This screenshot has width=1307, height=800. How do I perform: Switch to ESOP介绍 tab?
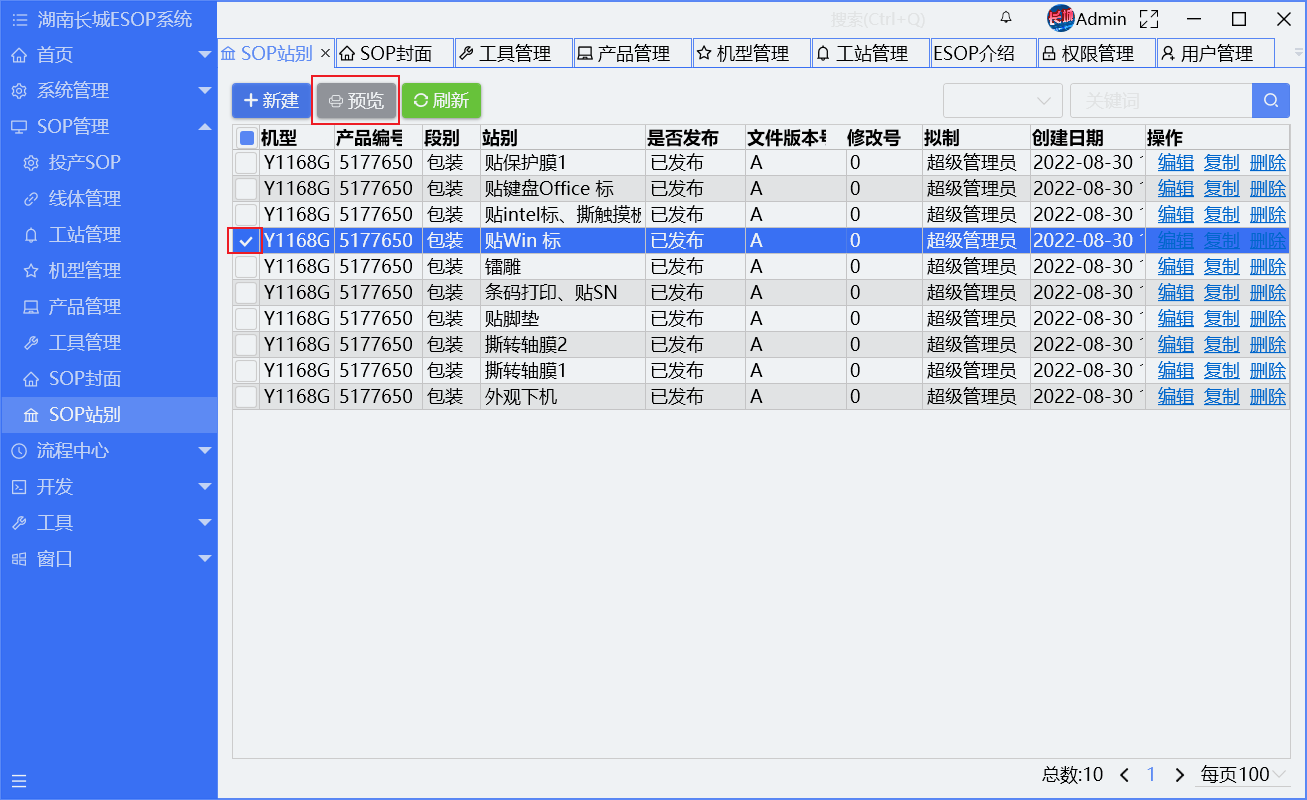[x=983, y=53]
